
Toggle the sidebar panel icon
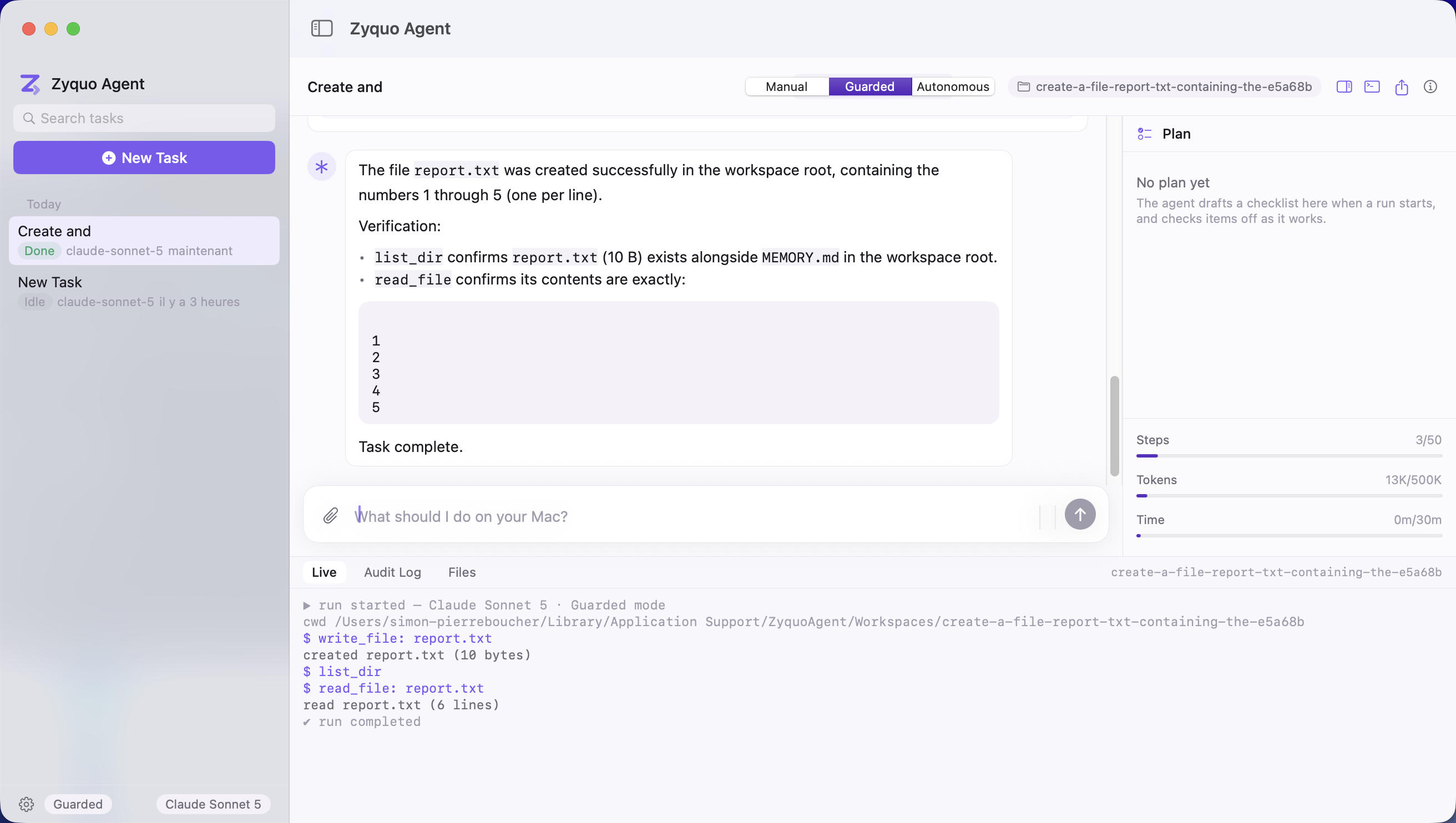[x=322, y=28]
